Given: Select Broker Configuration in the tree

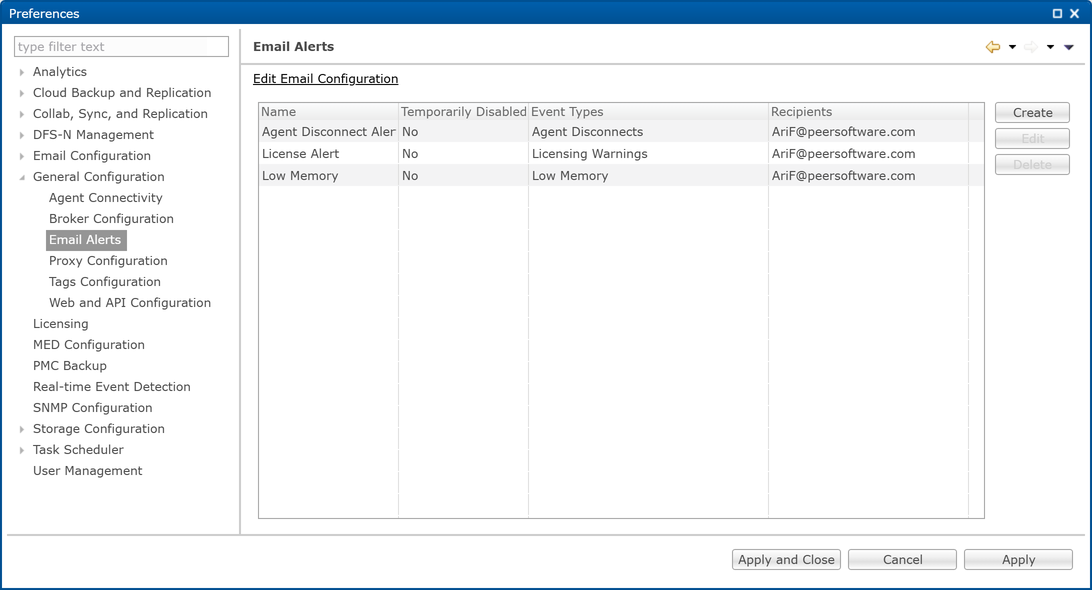Looking at the screenshot, I should [x=111, y=219].
